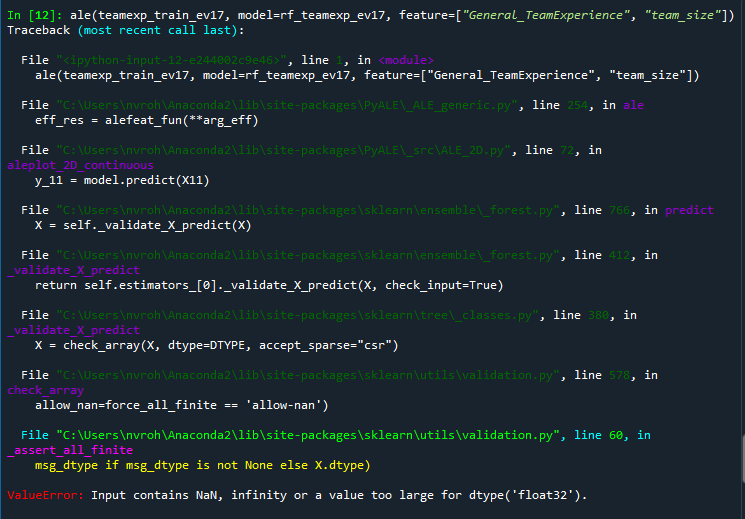This screenshot has width=745, height=519.
Task: Click '_validate_X_predict' below the line 412 entry
Action: 74,270
